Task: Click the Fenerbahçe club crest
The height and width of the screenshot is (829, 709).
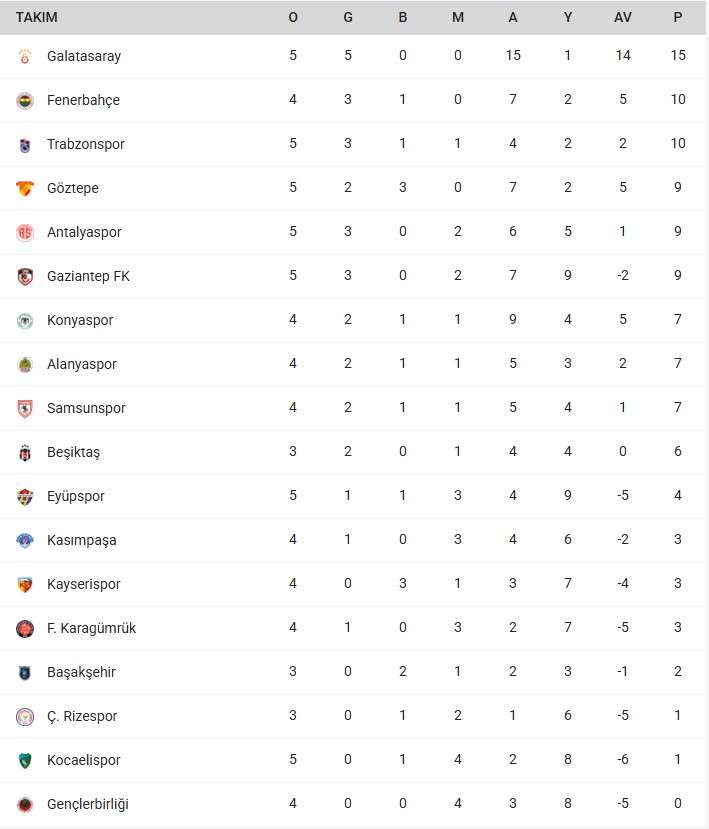Action: tap(25, 101)
